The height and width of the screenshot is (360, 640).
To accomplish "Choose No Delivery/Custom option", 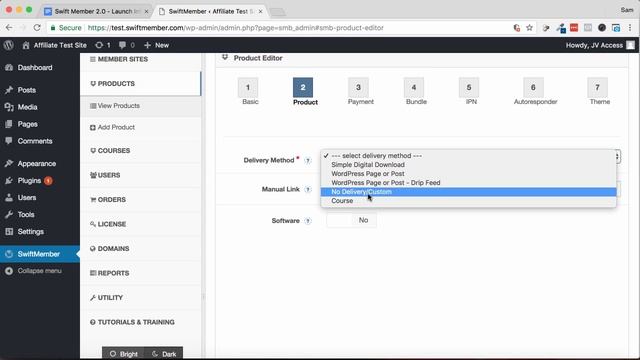I will coord(468,192).
